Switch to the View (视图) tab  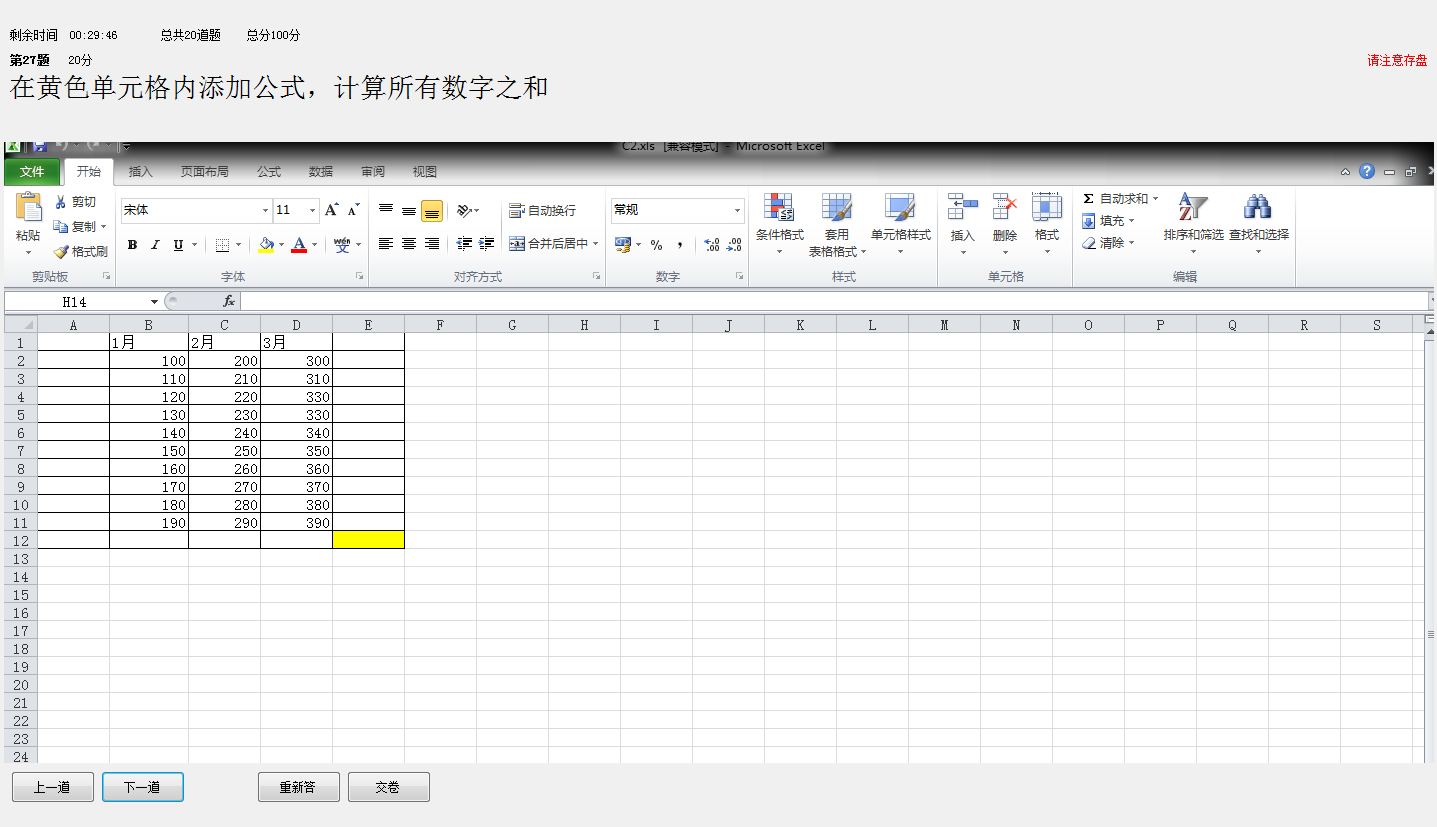tap(425, 172)
